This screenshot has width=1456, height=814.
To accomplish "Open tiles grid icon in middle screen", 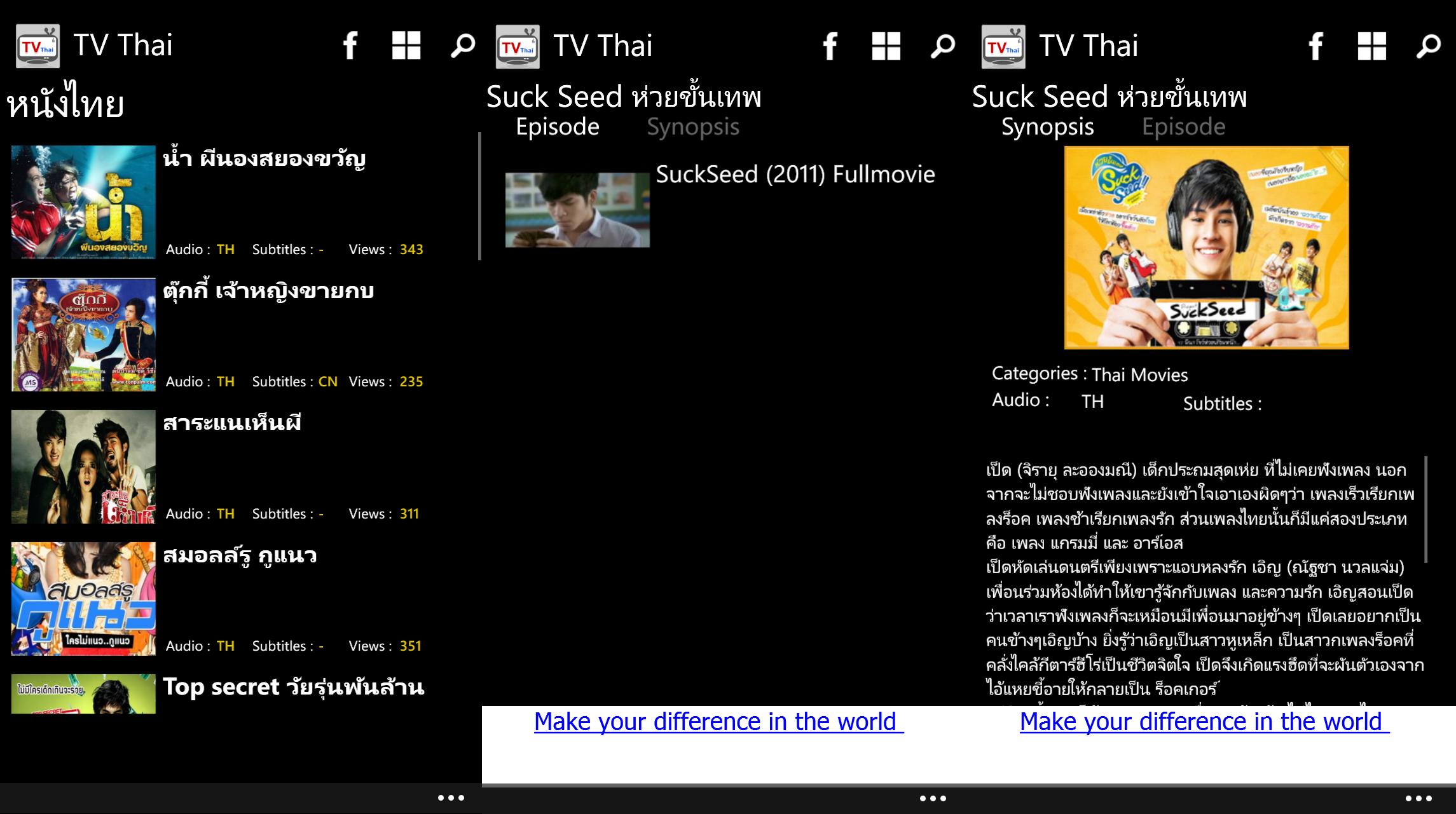I will 886,46.
